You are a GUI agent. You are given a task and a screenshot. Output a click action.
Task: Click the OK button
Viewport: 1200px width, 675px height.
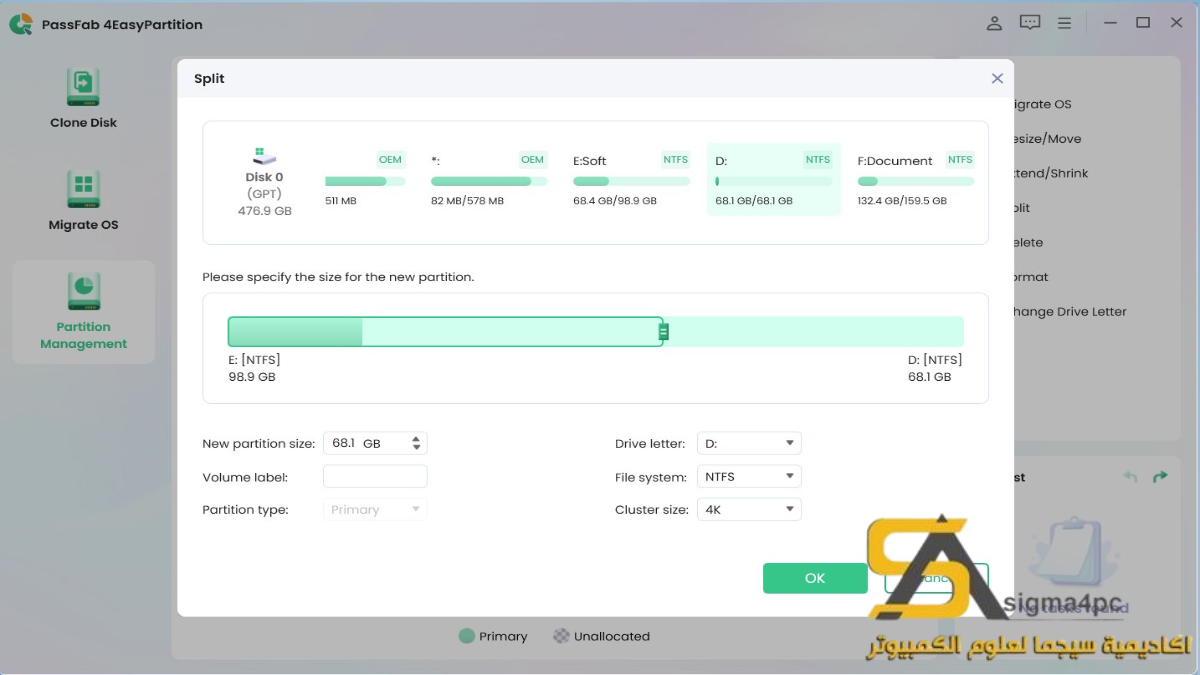[x=815, y=578]
